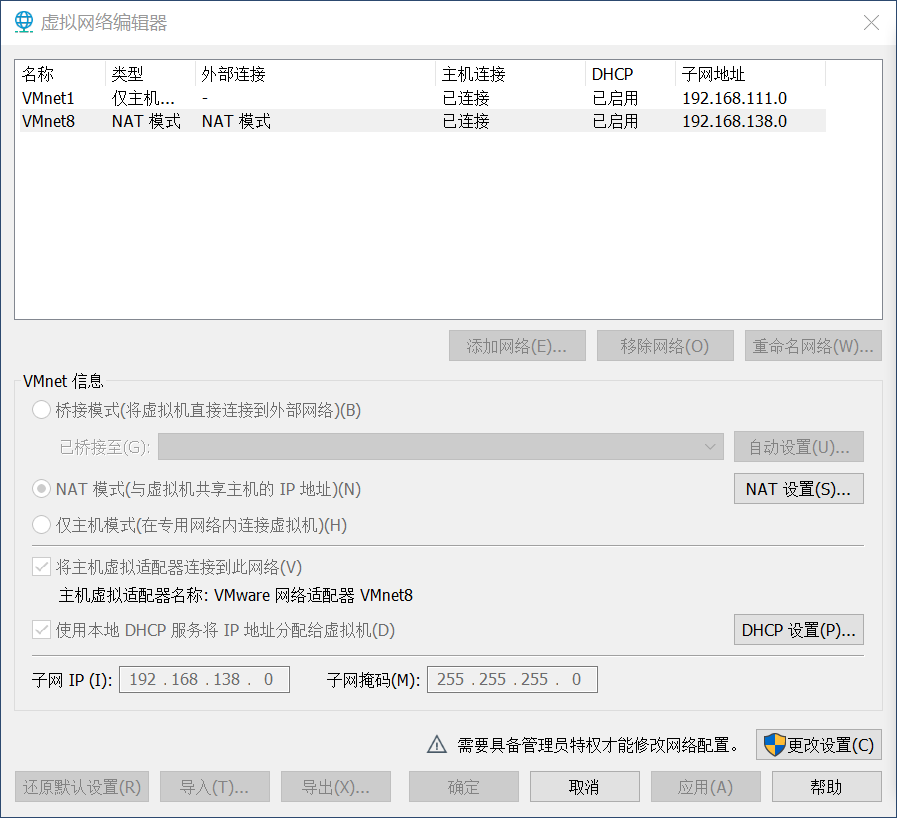Toggle 将主机虚拟适配器连接到此网络 checkbox

pyautogui.click(x=41, y=567)
